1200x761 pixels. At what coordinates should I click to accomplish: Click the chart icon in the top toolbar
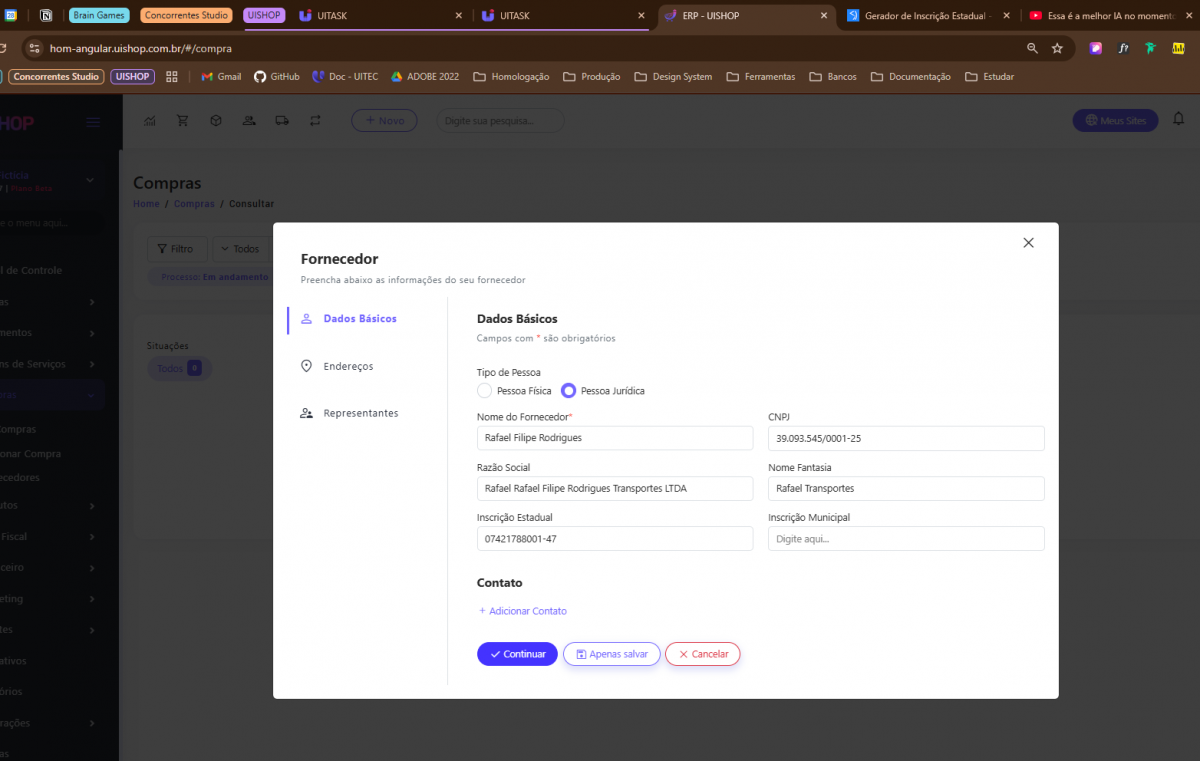point(150,121)
